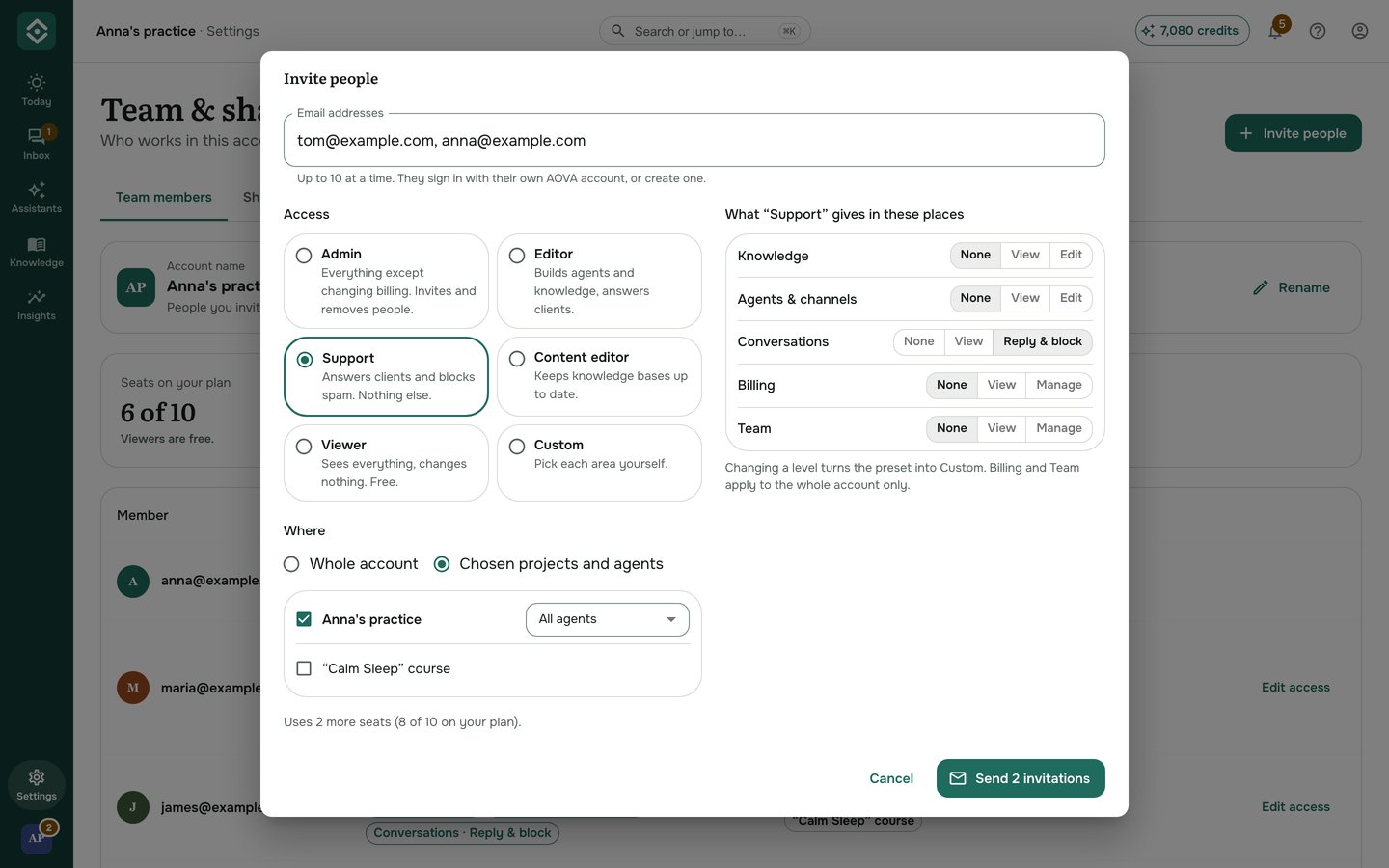Screen dimensions: 1389x868
Task: Set Knowledge level to Edit
Action: click(x=1071, y=255)
